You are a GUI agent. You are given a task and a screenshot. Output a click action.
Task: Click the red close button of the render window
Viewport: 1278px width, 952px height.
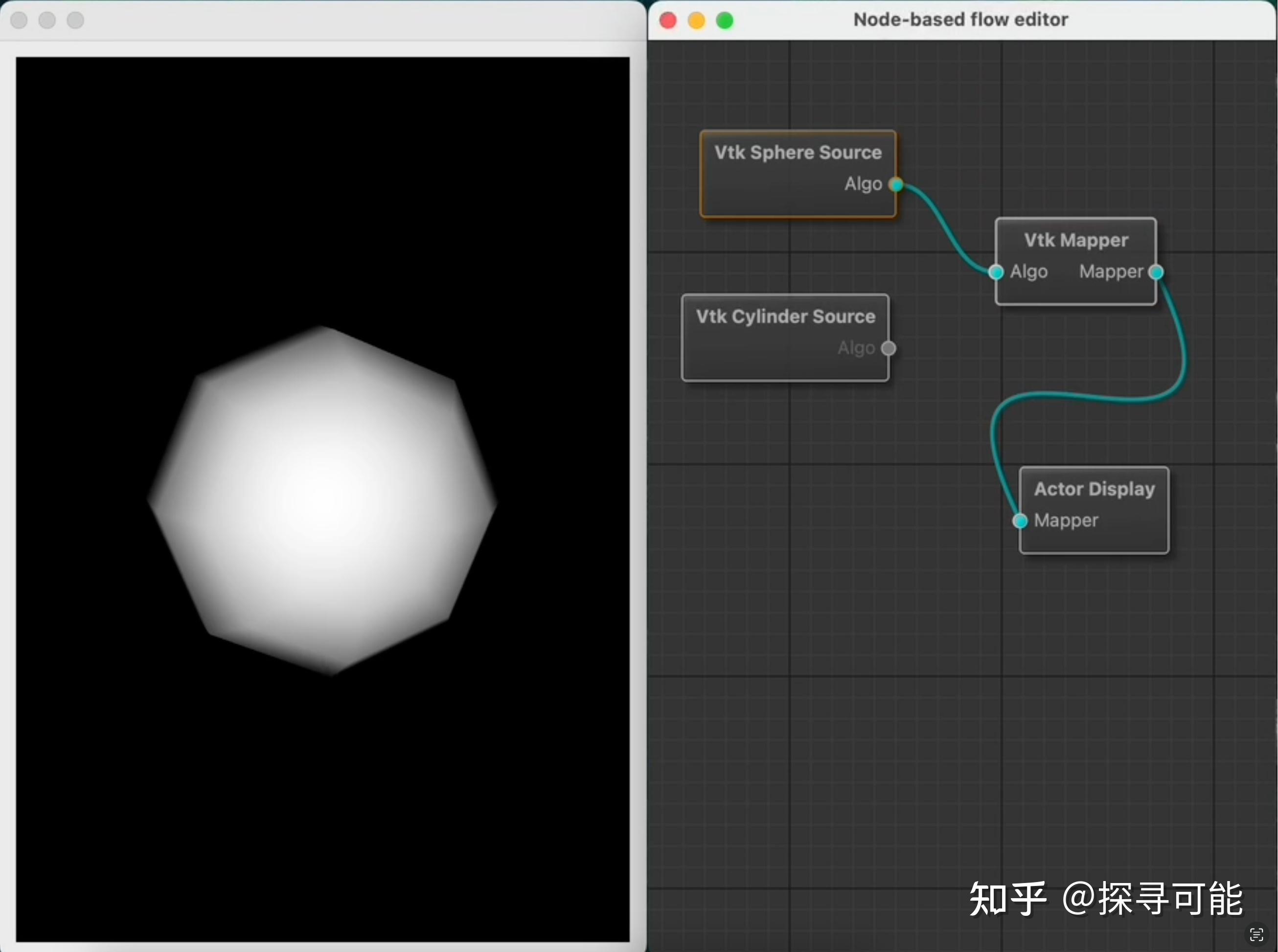pyautogui.click(x=19, y=20)
